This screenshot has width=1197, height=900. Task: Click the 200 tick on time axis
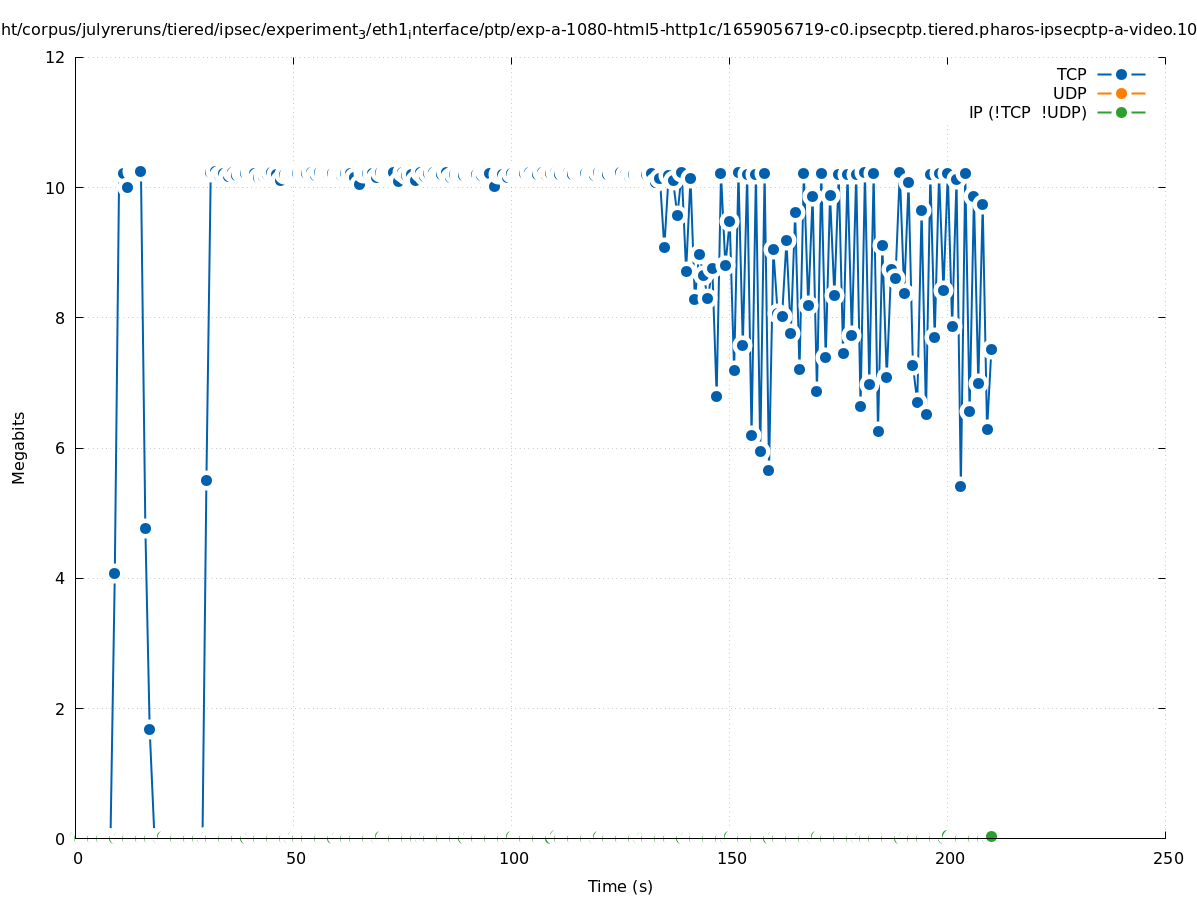(948, 858)
